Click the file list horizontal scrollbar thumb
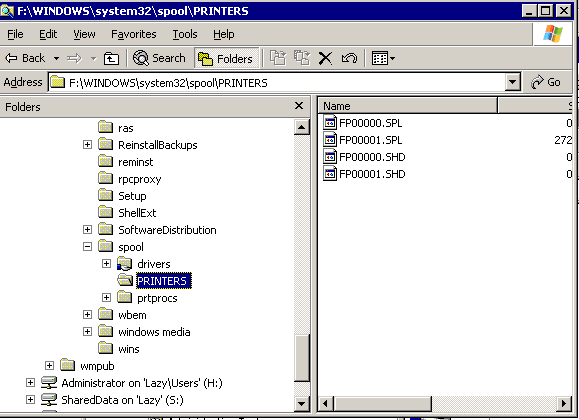This screenshot has width=579, height=420. pyautogui.click(x=383, y=403)
